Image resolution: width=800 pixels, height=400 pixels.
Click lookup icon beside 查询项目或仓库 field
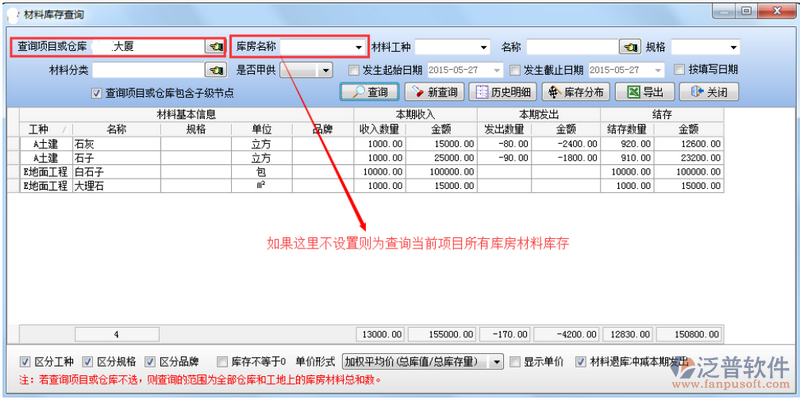(x=214, y=47)
